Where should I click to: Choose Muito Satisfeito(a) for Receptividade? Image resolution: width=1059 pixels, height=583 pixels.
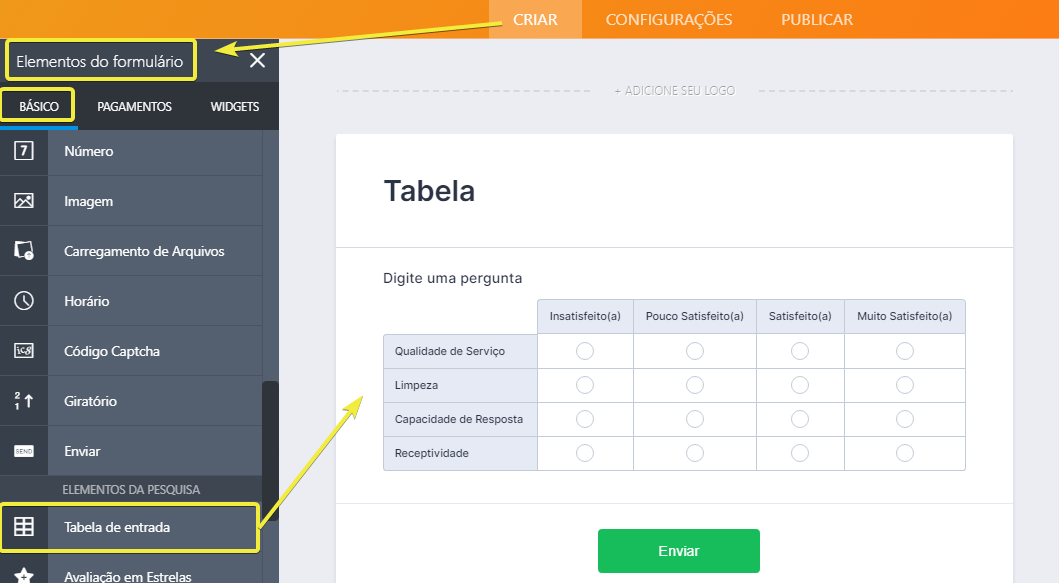[x=905, y=453]
